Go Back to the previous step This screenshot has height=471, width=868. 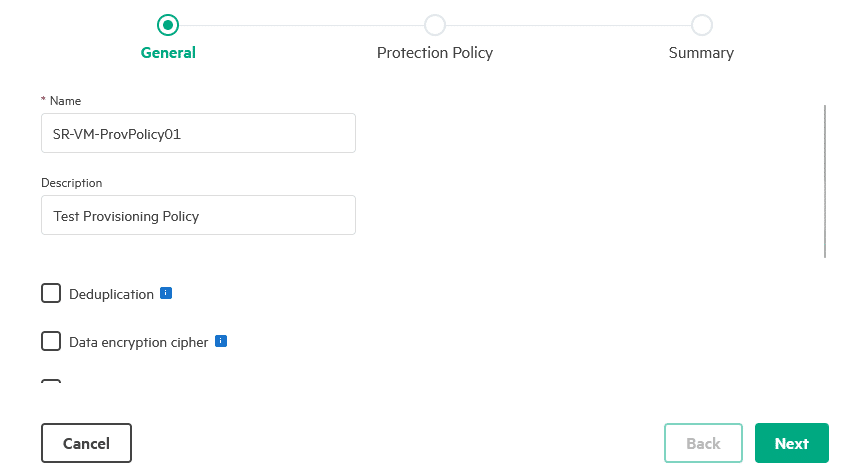pos(703,443)
